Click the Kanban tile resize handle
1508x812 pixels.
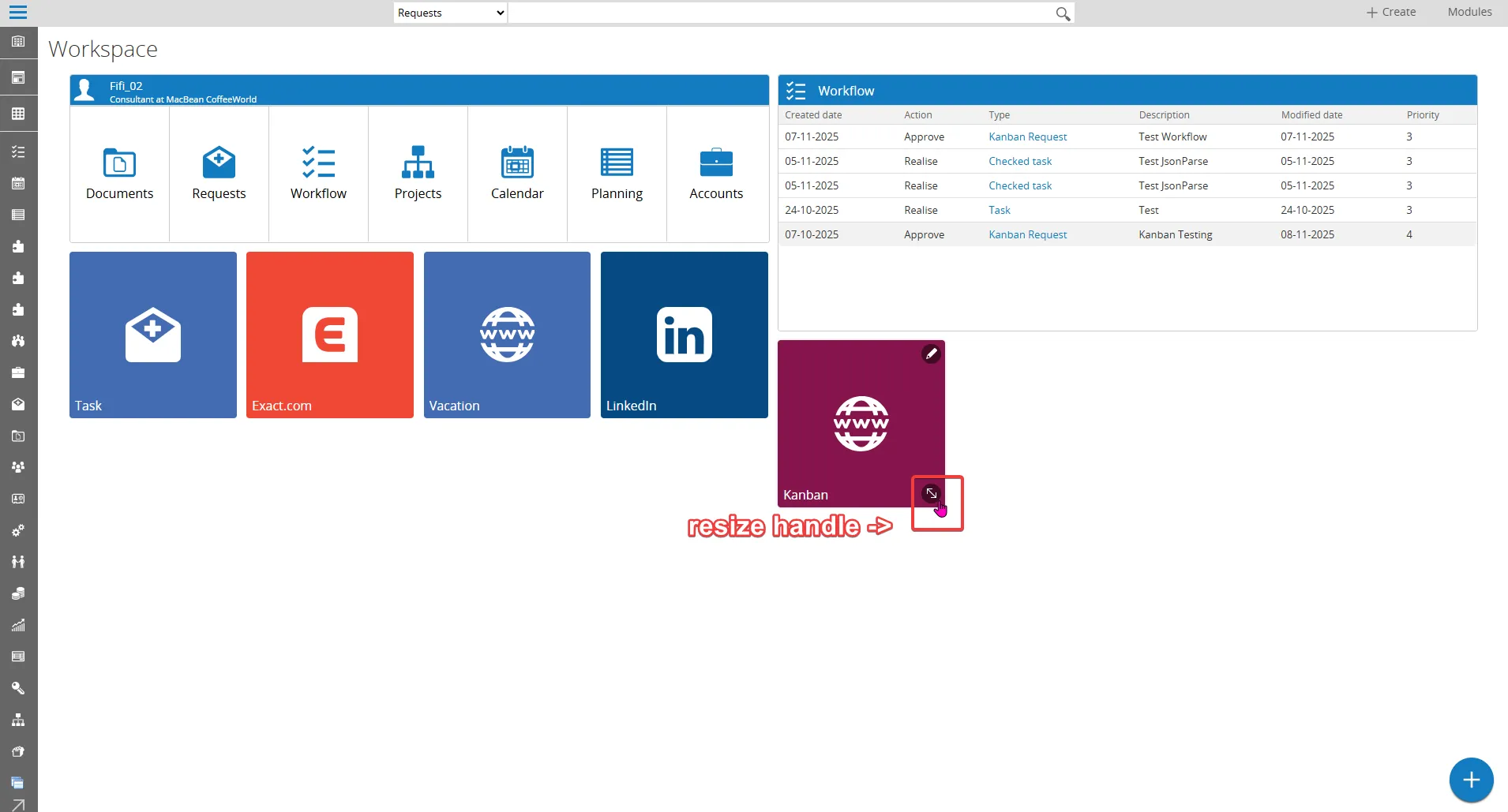point(932,493)
